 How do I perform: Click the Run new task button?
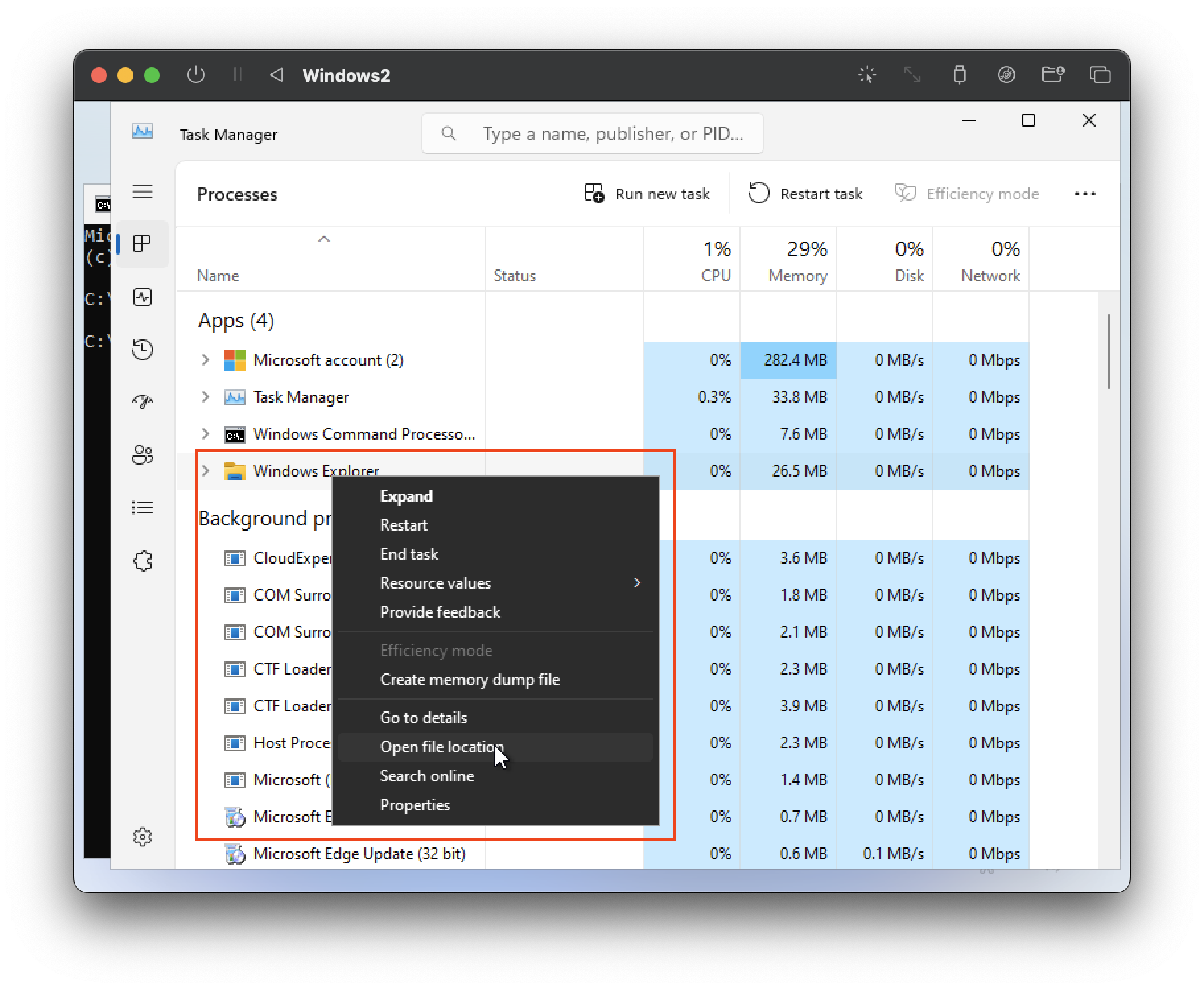(647, 194)
